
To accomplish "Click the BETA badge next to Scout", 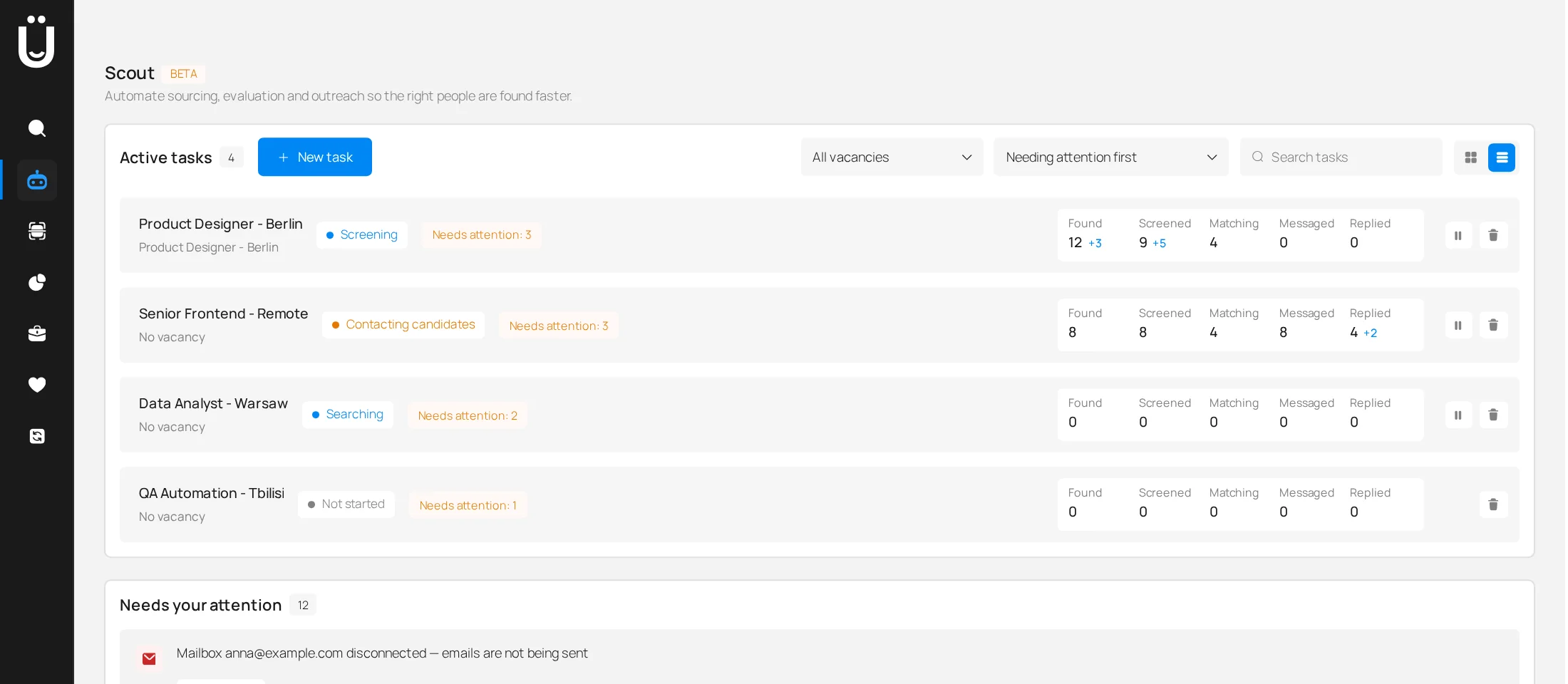I will pyautogui.click(x=183, y=74).
